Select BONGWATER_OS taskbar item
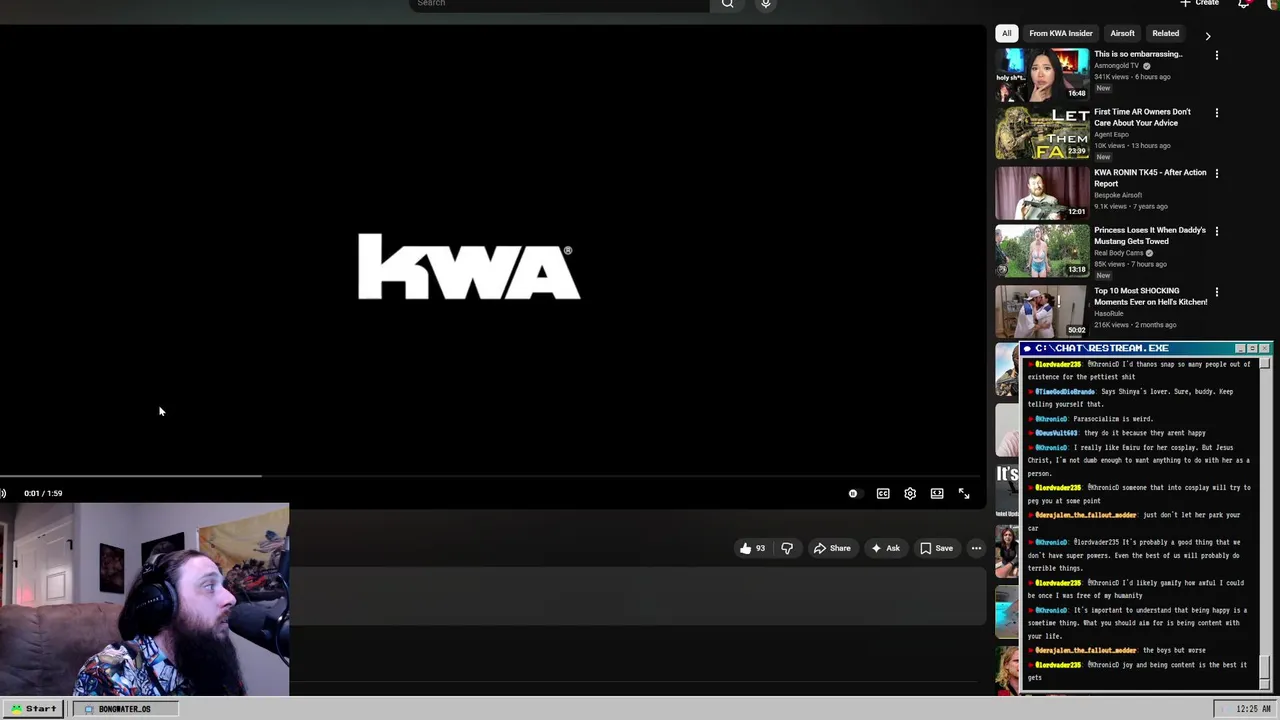Viewport: 1280px width, 720px height. 124,709
